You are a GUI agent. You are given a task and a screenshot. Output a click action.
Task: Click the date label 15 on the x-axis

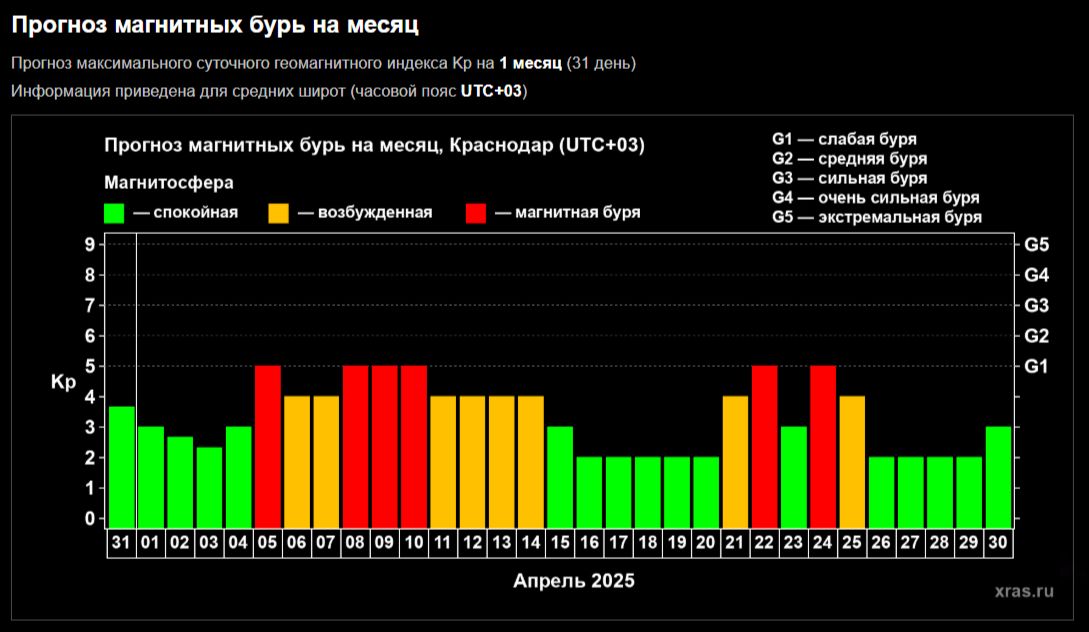point(560,541)
